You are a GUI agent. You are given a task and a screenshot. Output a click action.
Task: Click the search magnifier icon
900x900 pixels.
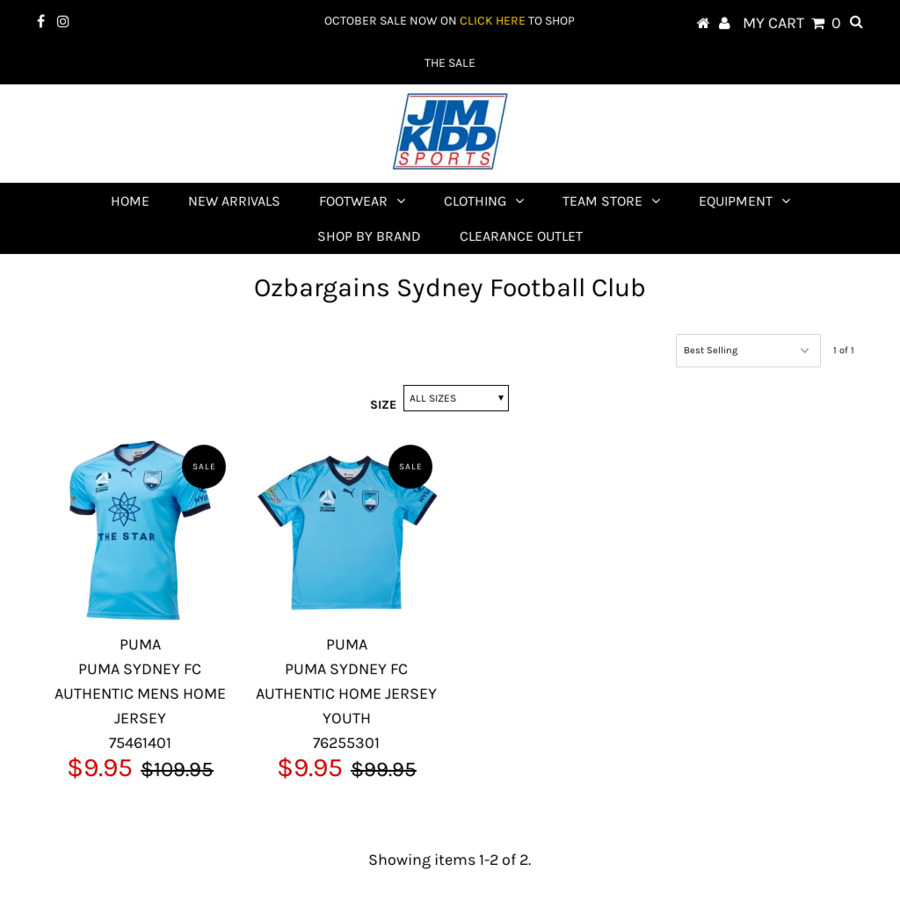[856, 22]
